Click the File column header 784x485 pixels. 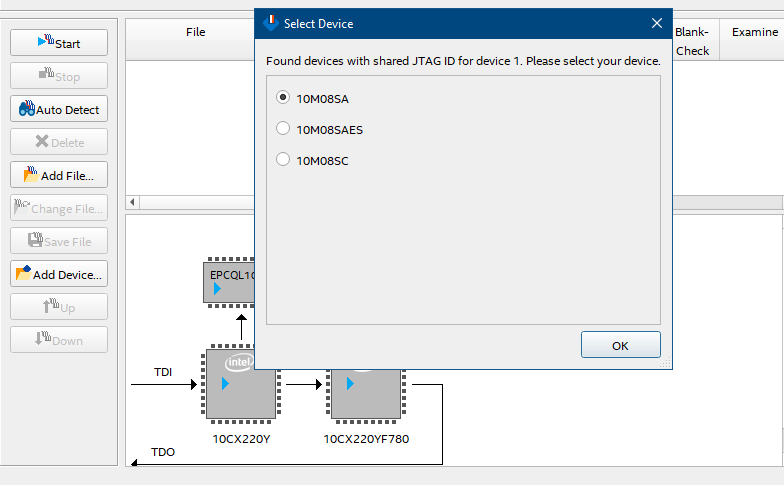tap(196, 32)
